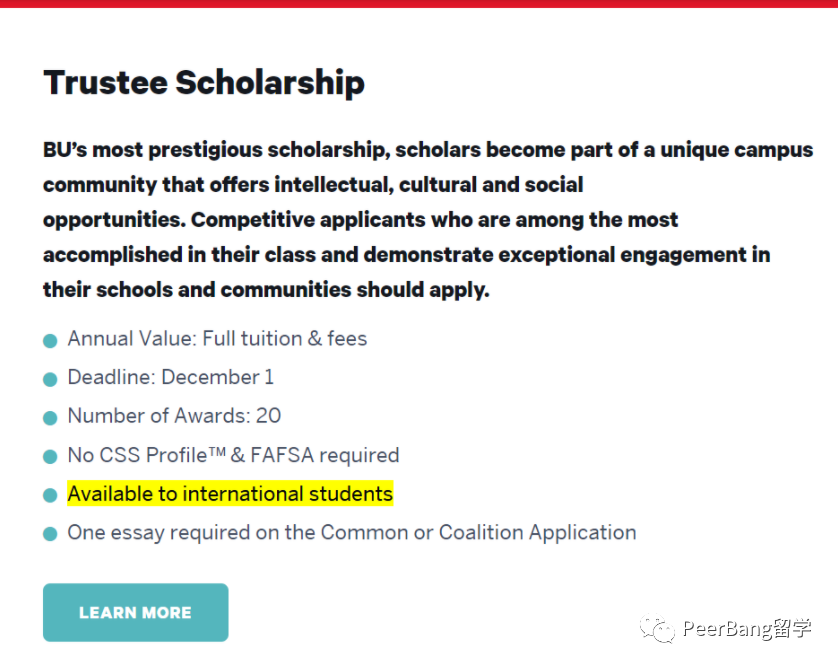Click the red bar at page top
This screenshot has height=667, width=838.
tap(419, 3)
